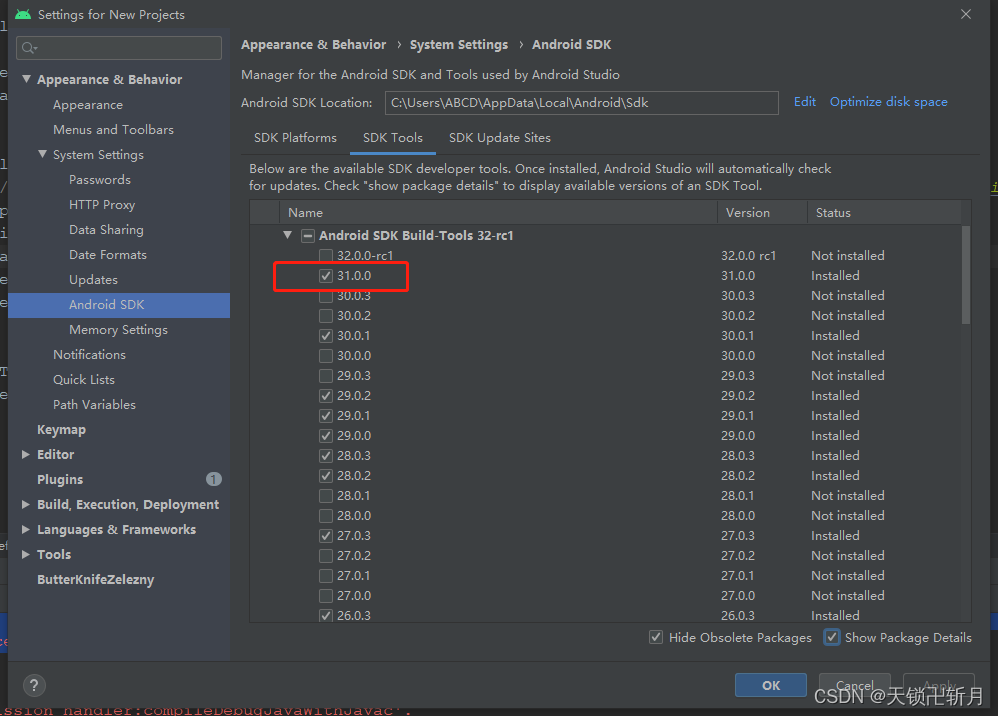Expand Languages & Frameworks section
Screen dimensions: 998x716
(x=26, y=530)
